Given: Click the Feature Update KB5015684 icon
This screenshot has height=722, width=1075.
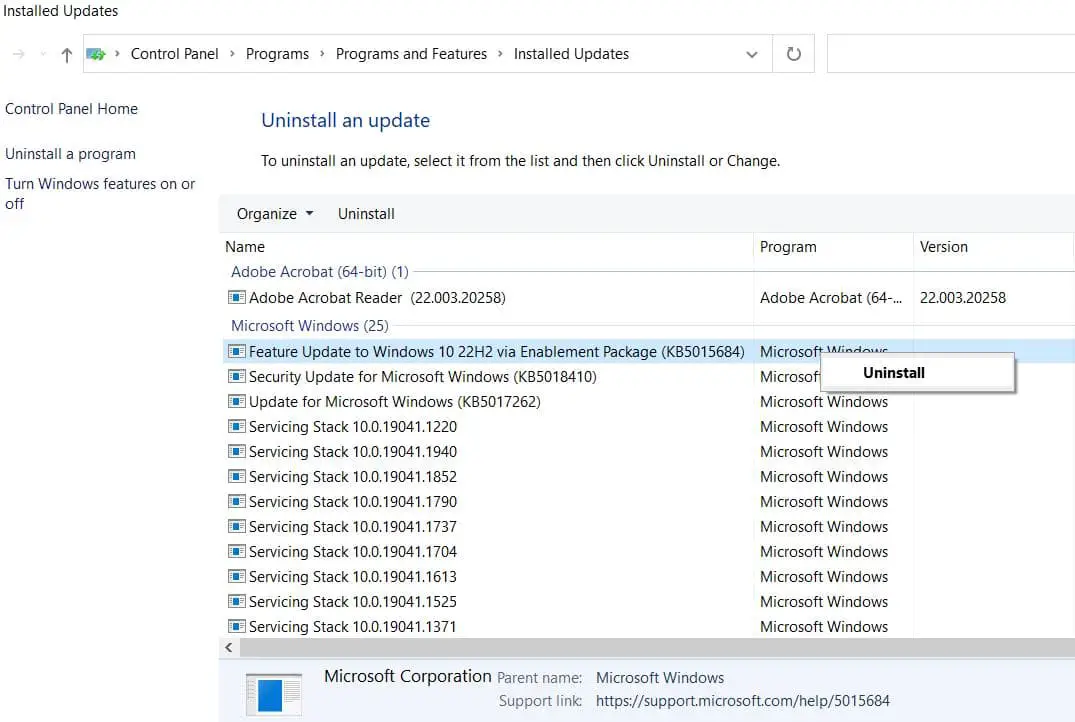Looking at the screenshot, I should coord(237,352).
